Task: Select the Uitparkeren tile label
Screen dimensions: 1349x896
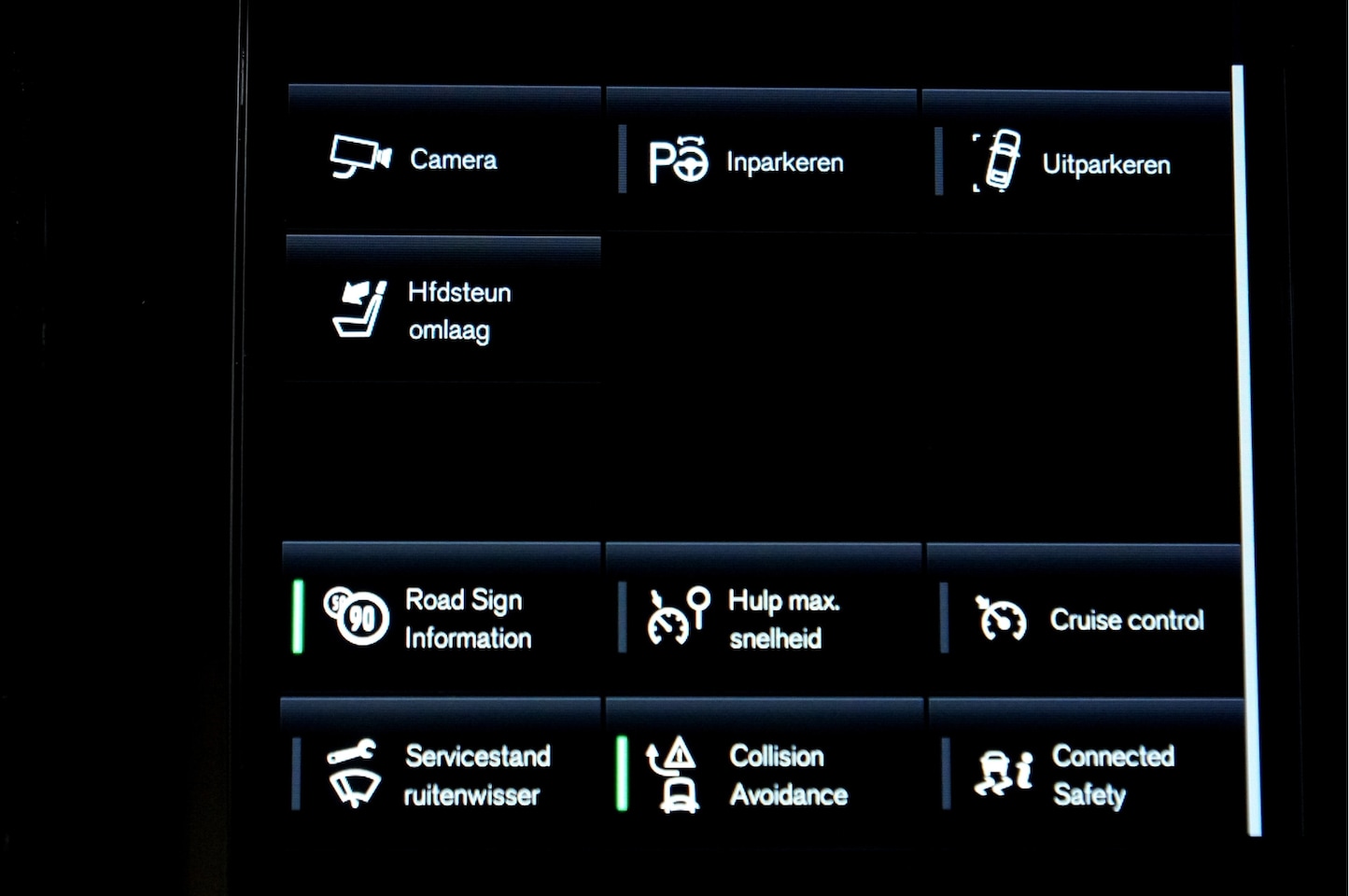Action: pyautogui.click(x=1106, y=164)
